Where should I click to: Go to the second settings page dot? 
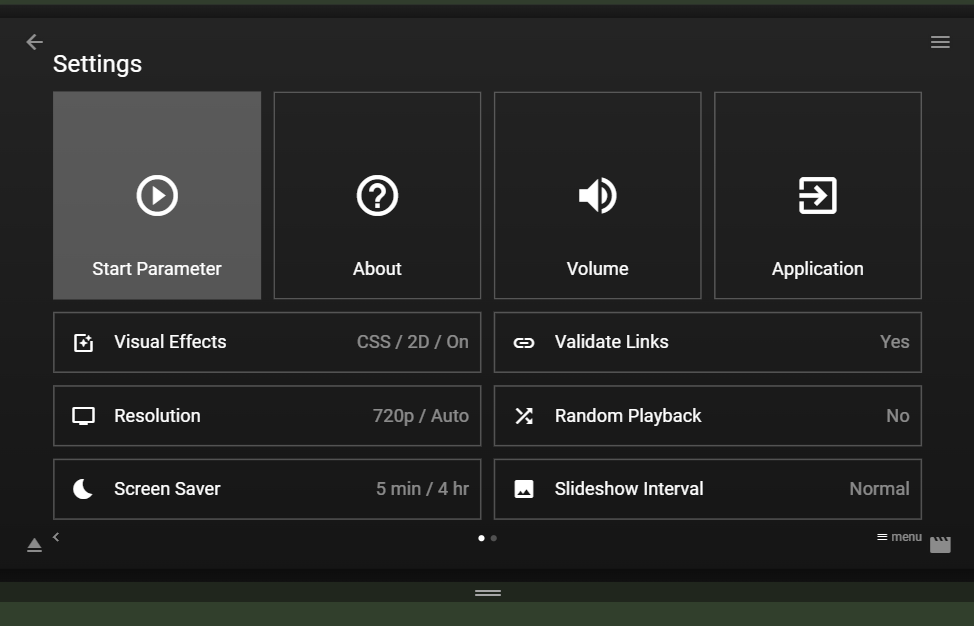494,538
